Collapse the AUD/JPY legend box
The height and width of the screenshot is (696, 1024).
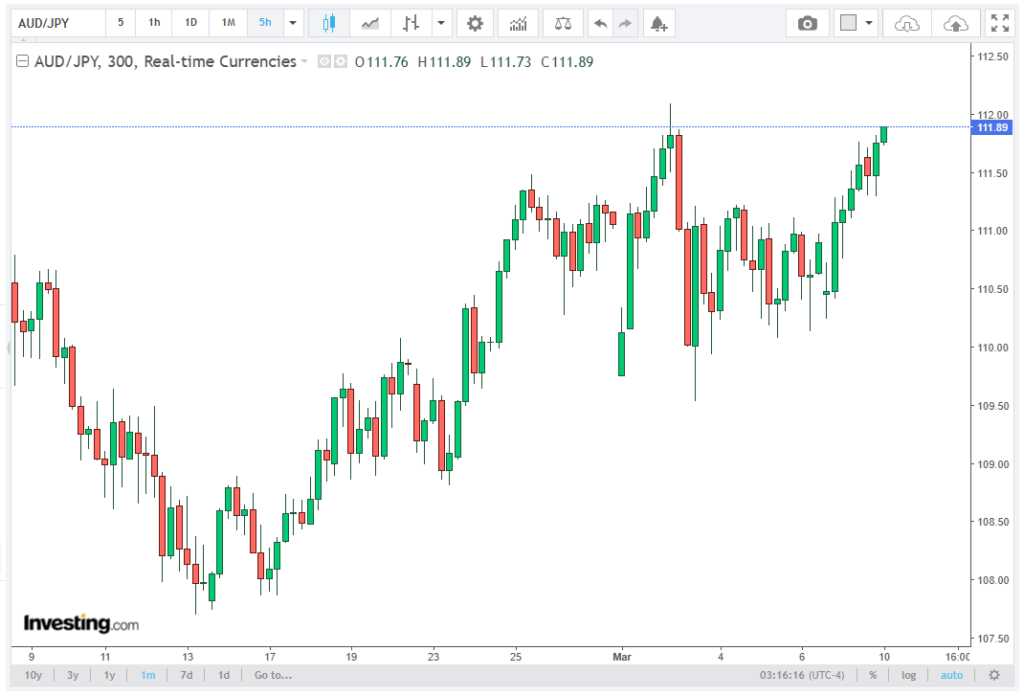pyautogui.click(x=22, y=62)
